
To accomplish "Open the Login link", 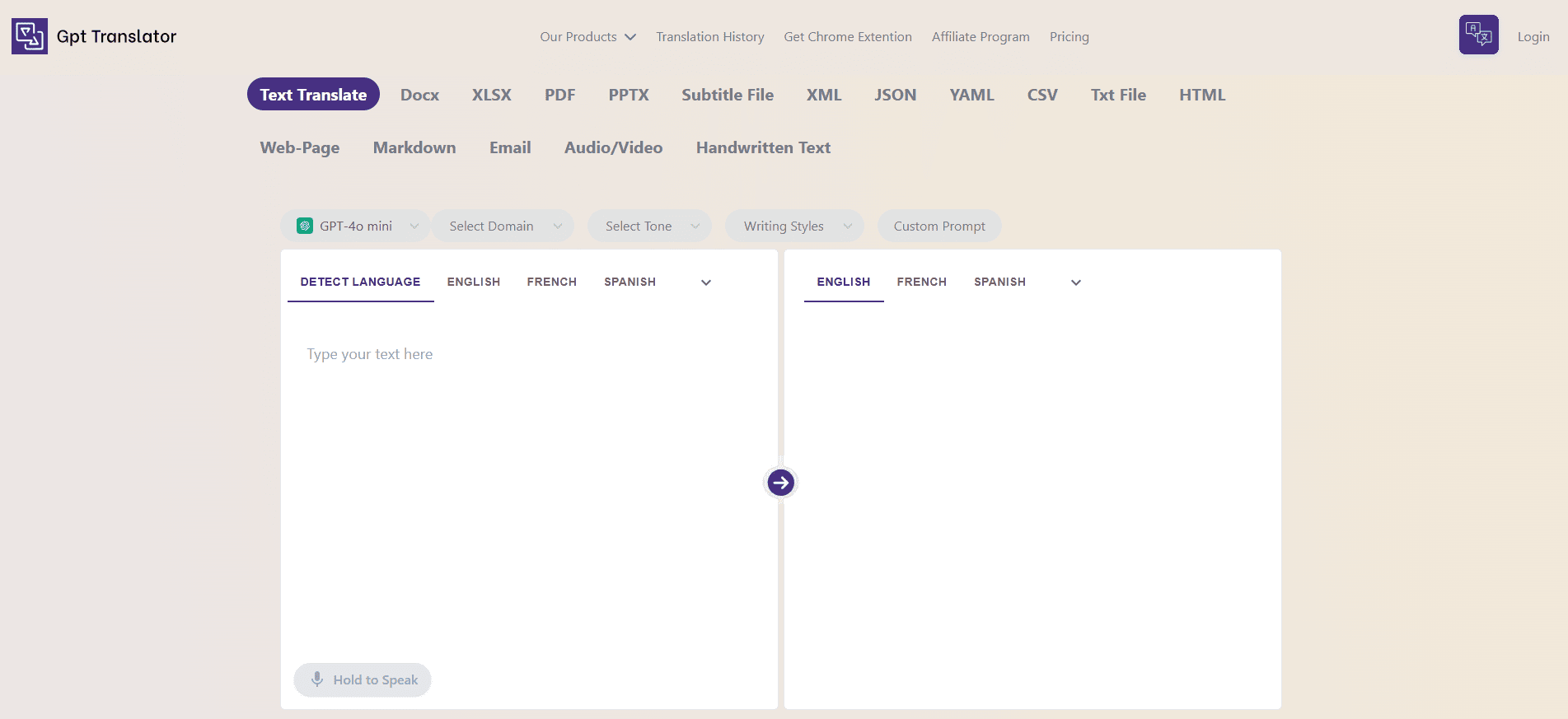I will tap(1533, 37).
